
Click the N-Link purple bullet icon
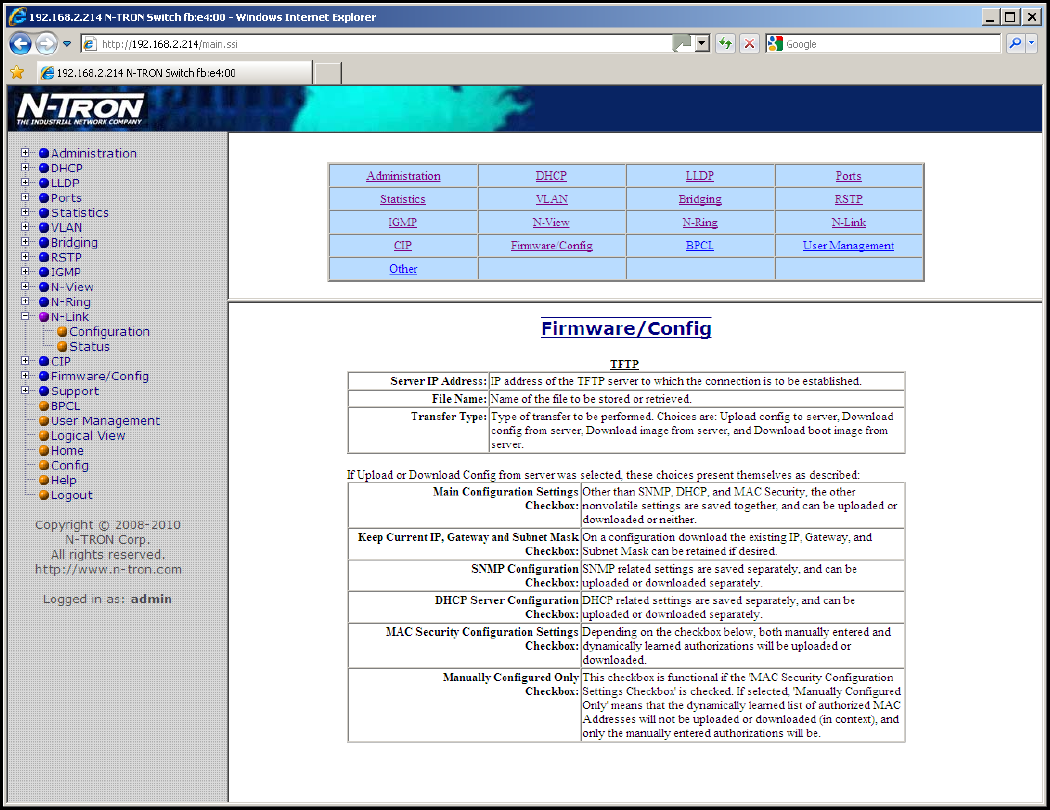[44, 317]
